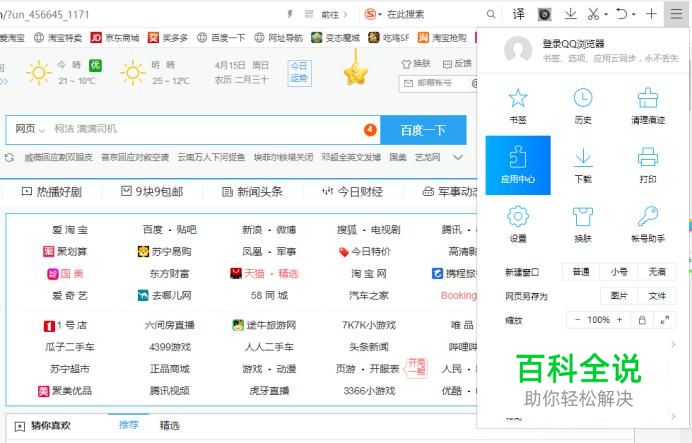The image size is (692, 443).
Task: Click the lightning speed mode icon
Action: [x=290, y=15]
